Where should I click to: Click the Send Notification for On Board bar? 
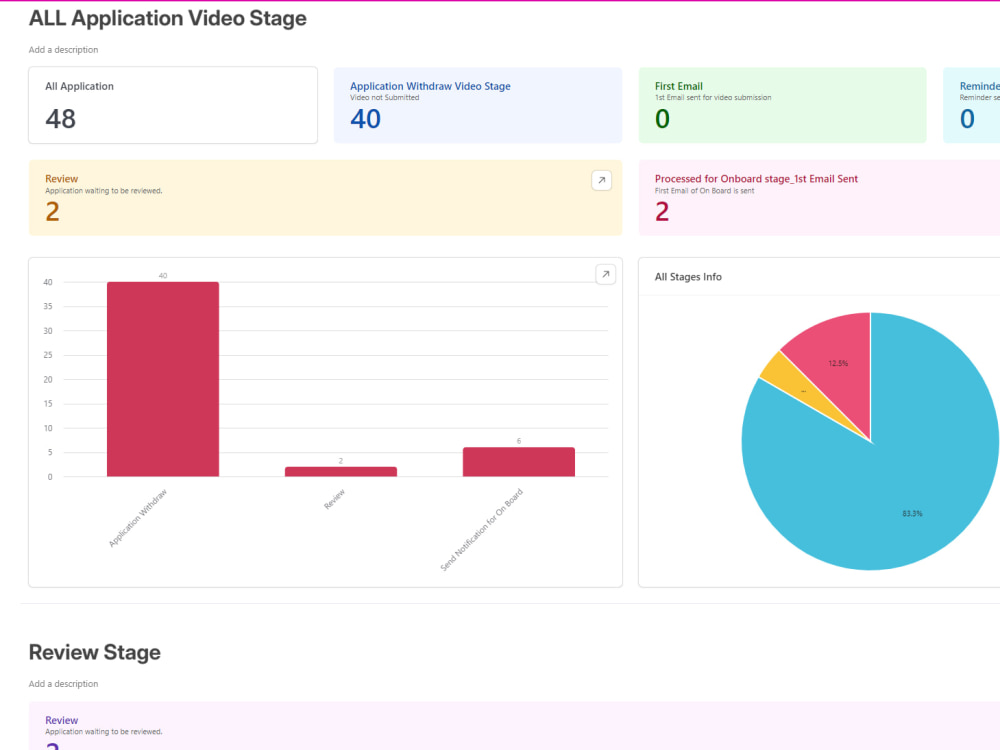pos(518,462)
